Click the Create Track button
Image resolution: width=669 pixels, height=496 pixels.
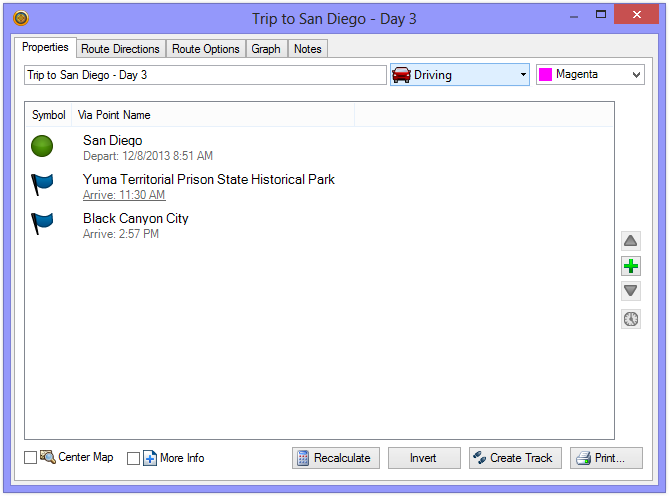click(x=515, y=458)
